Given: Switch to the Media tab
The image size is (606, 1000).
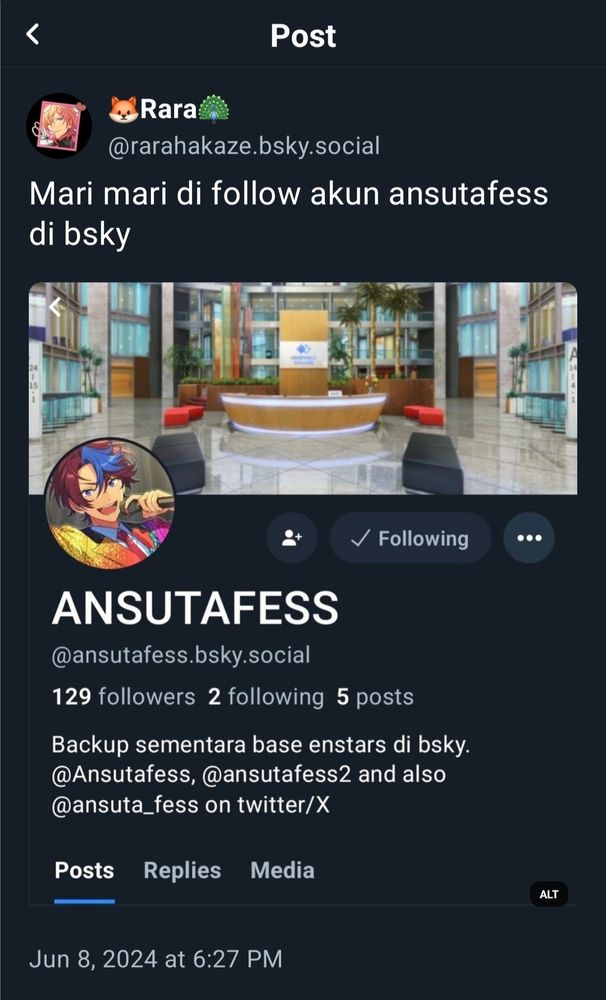Looking at the screenshot, I should [x=283, y=871].
